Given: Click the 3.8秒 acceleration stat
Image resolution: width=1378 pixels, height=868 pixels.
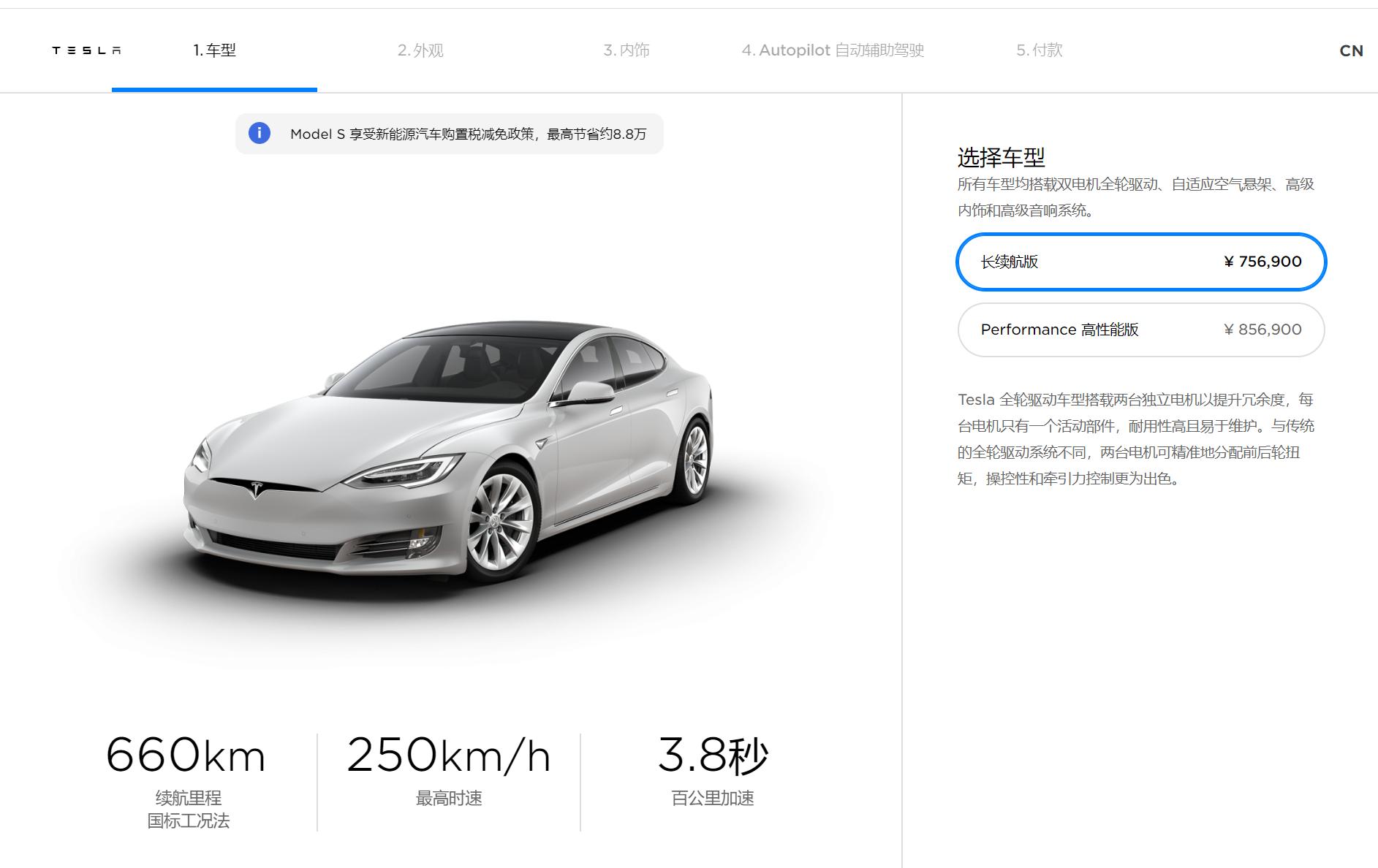Looking at the screenshot, I should [x=713, y=755].
